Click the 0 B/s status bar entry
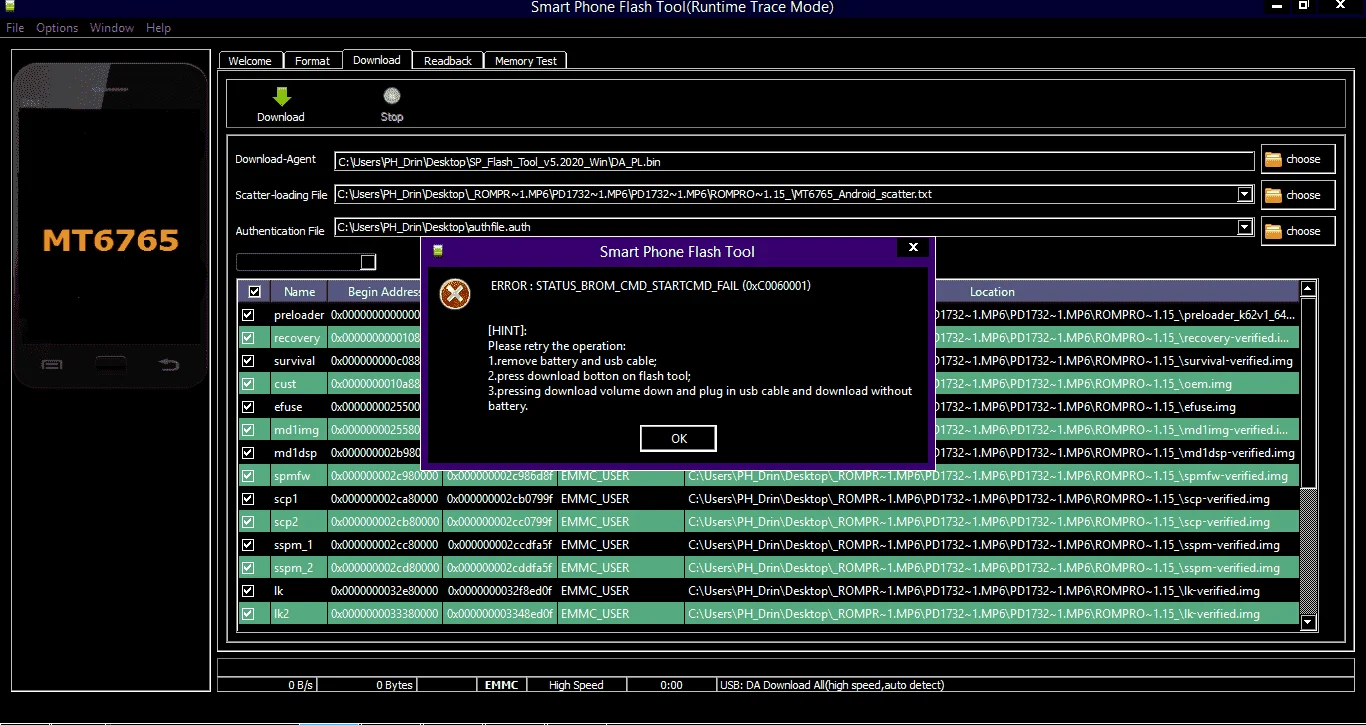This screenshot has width=1366, height=725. (x=301, y=685)
